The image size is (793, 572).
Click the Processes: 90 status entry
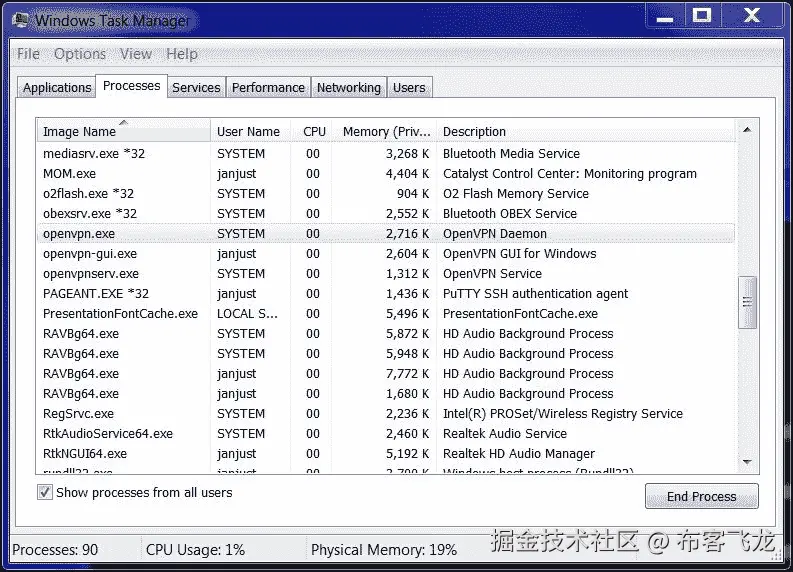point(55,550)
